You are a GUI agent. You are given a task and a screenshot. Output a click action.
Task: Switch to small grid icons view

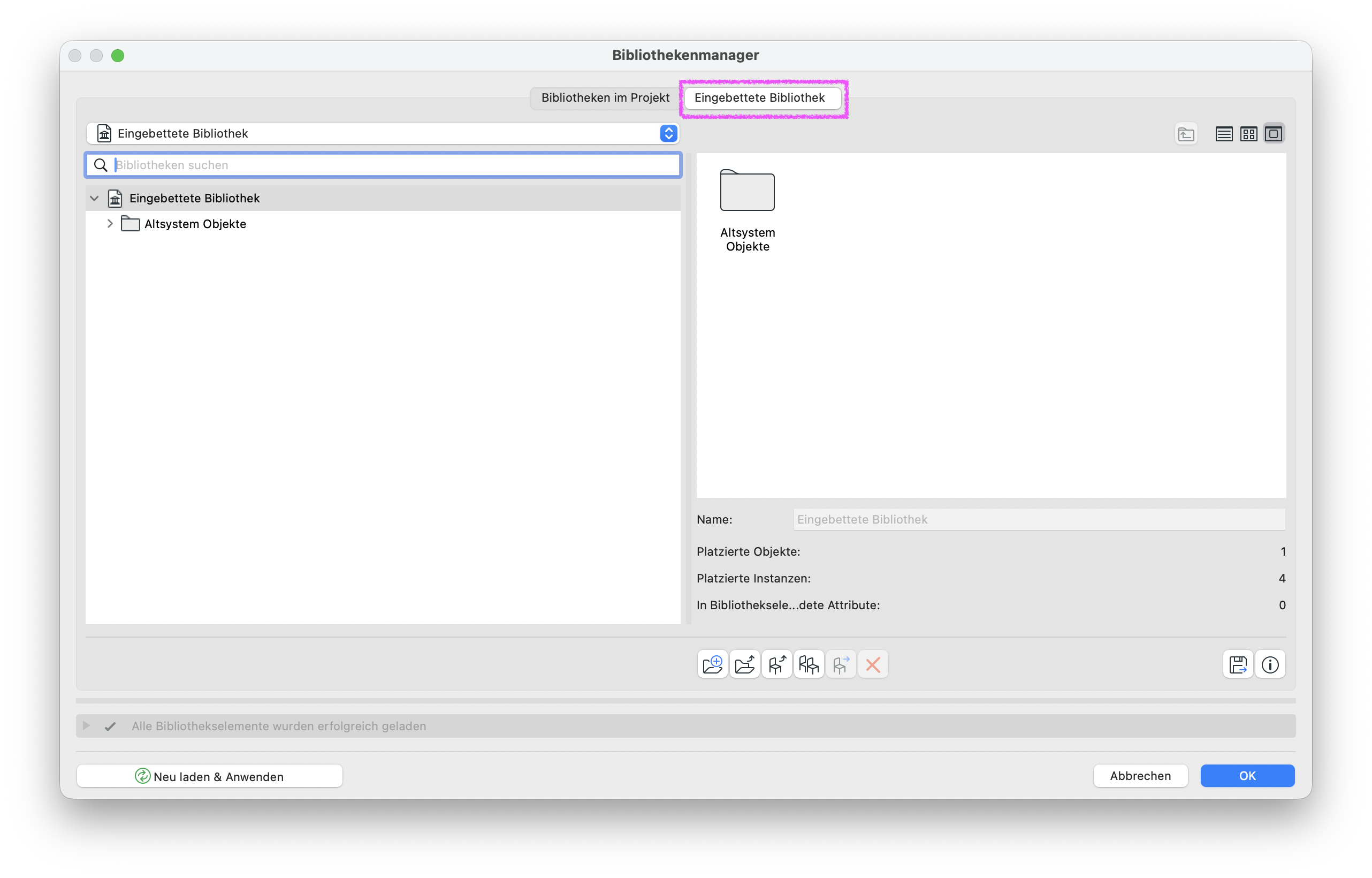(x=1248, y=134)
